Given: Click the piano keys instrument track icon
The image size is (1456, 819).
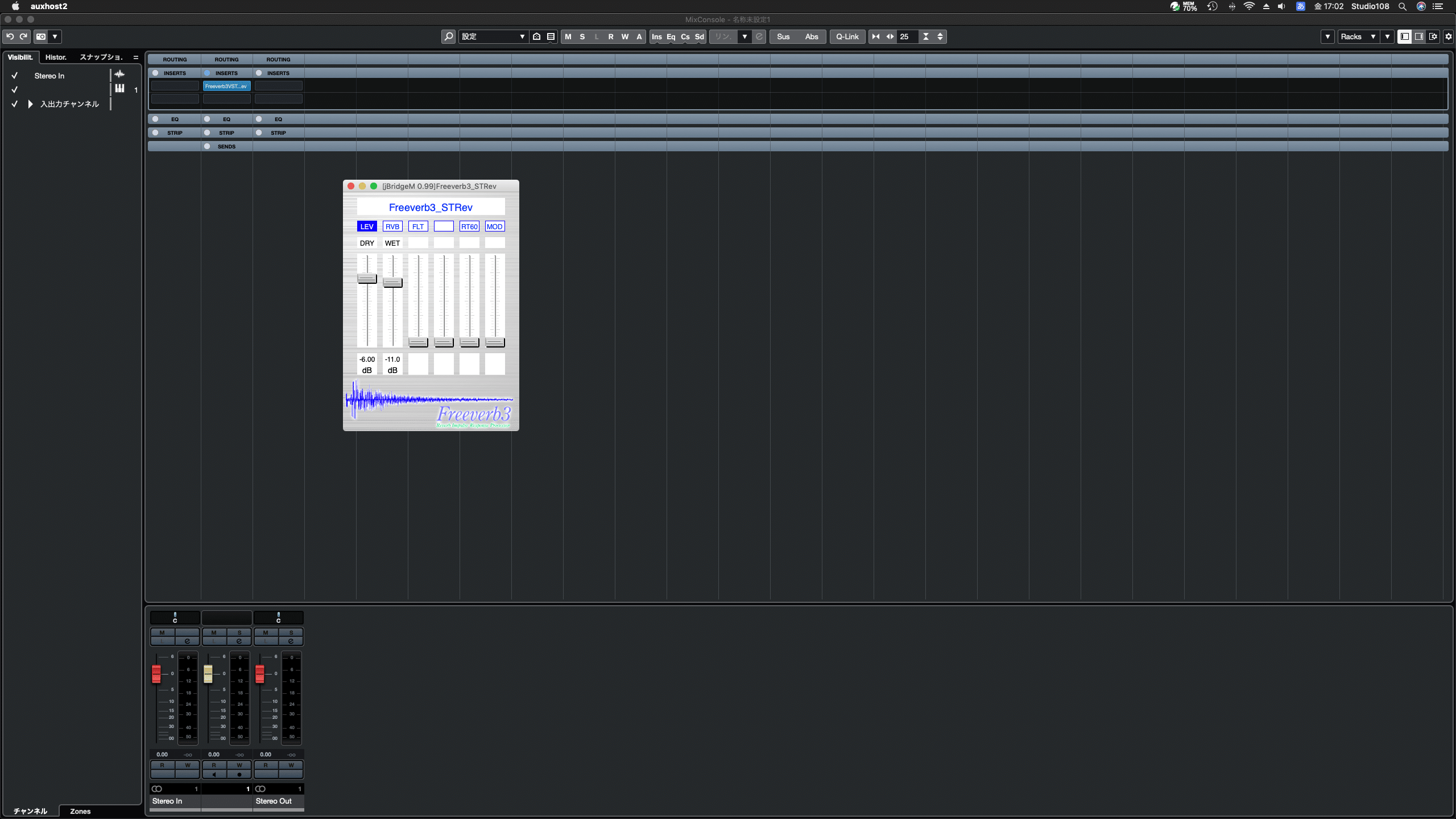Looking at the screenshot, I should pyautogui.click(x=119, y=89).
